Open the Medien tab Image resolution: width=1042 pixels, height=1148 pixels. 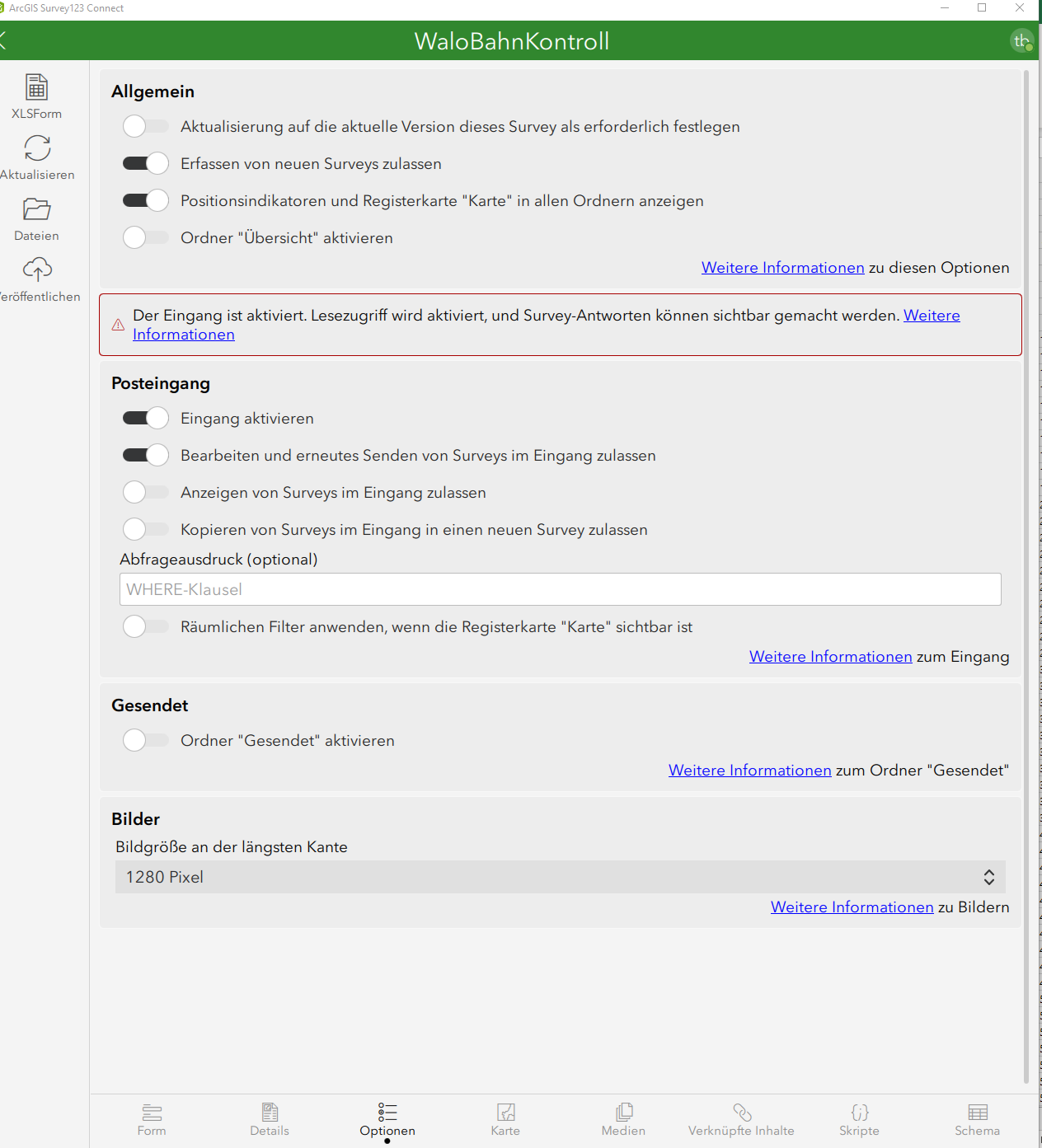623,1120
